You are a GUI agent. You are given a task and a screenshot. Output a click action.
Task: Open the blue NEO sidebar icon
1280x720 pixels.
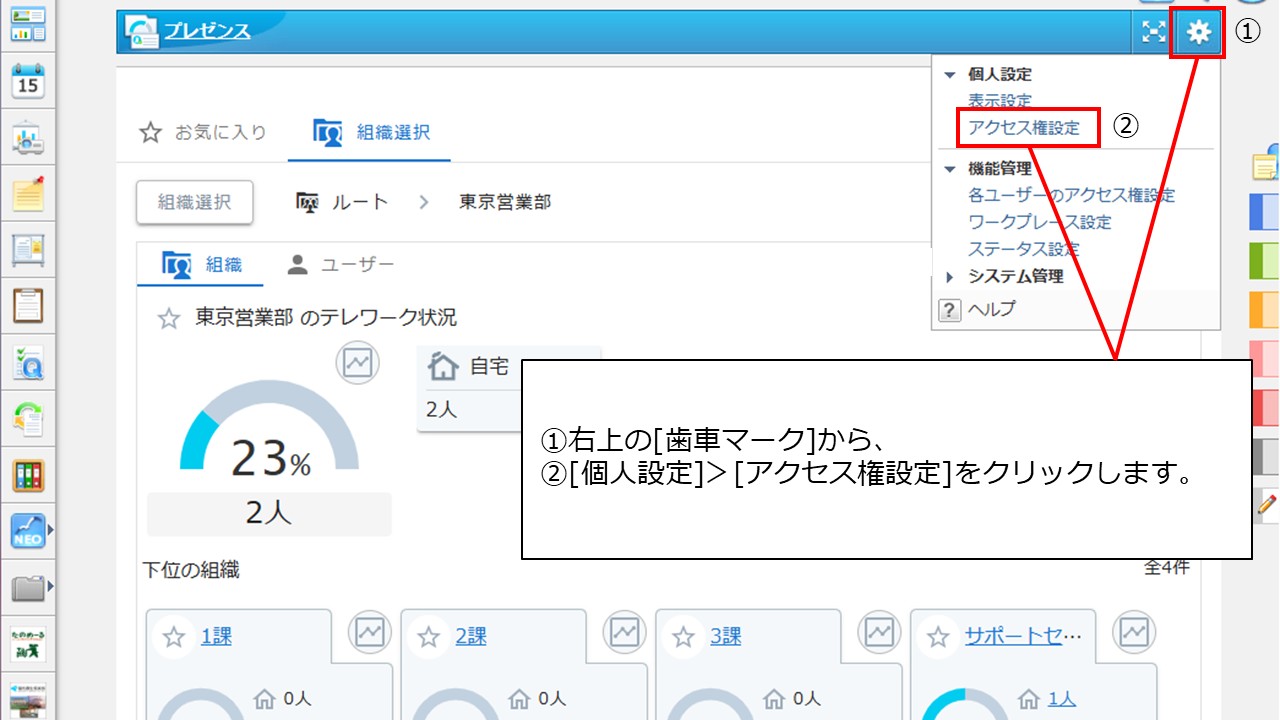pyautogui.click(x=28, y=531)
